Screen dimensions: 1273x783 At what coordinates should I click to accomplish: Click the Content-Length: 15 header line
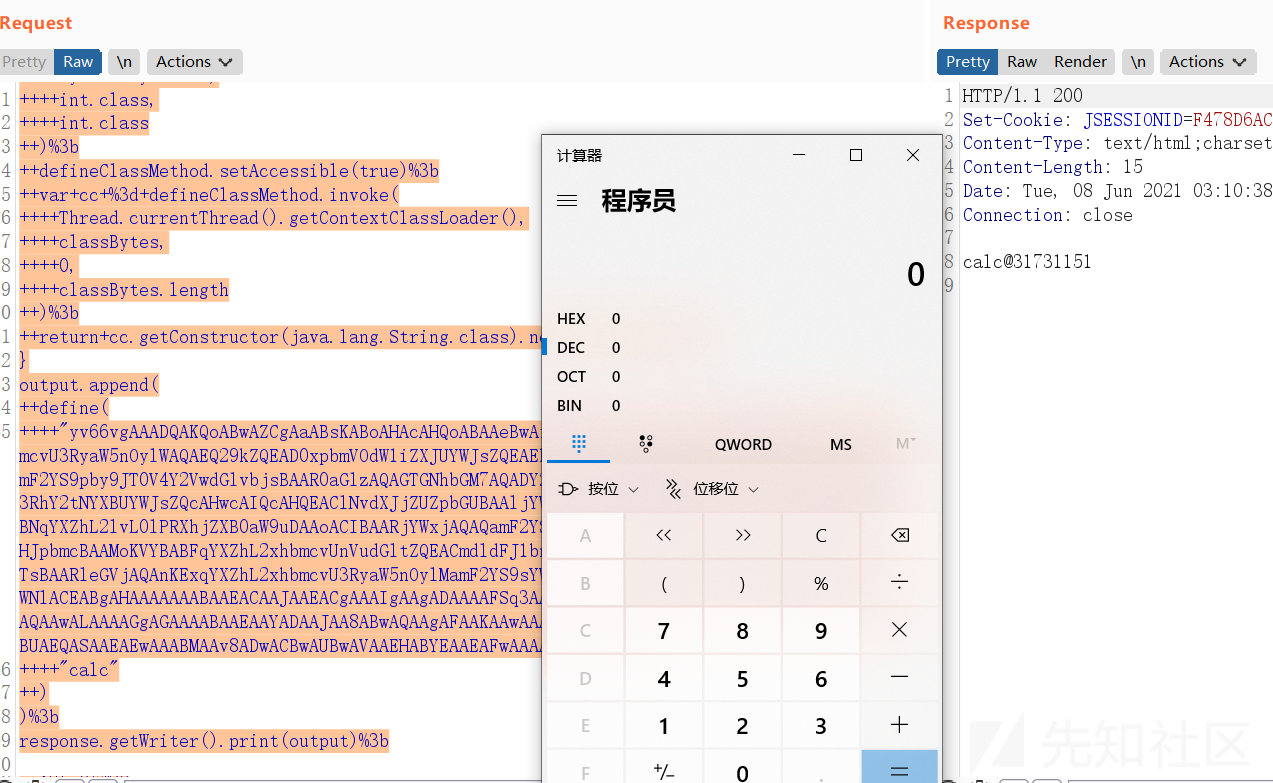point(1052,167)
